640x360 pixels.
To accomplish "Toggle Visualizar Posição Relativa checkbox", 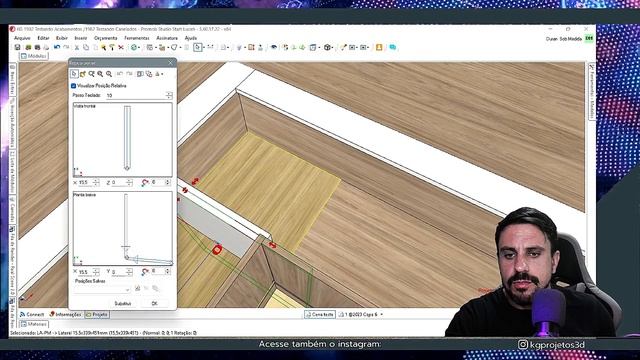I will (73, 86).
